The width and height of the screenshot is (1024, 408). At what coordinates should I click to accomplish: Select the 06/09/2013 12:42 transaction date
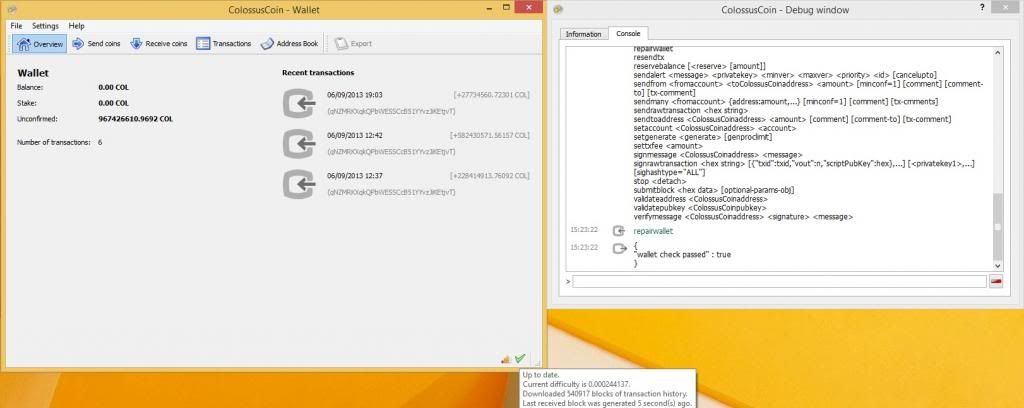point(355,136)
